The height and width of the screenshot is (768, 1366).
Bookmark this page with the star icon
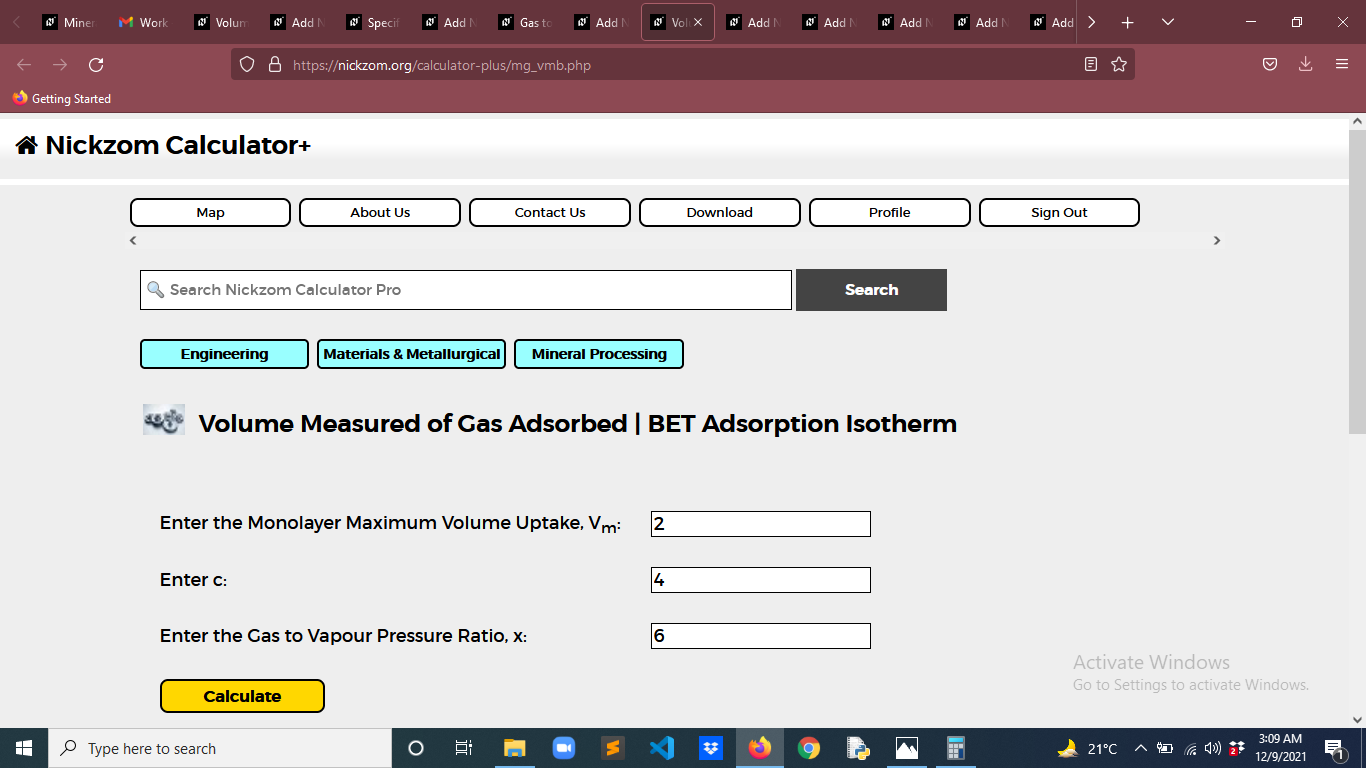click(1119, 65)
